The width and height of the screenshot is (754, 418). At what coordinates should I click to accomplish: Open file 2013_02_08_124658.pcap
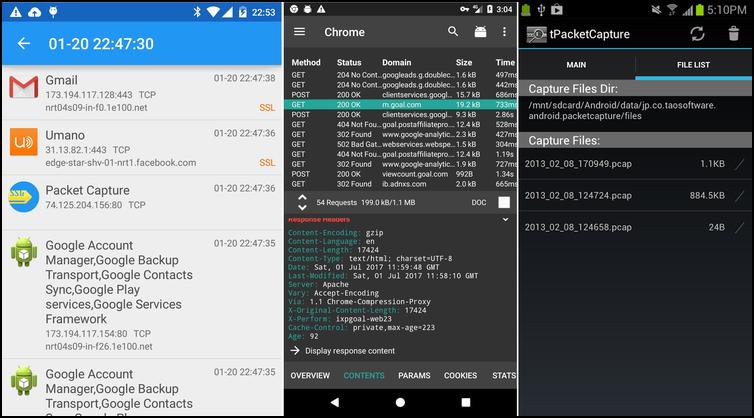[x=635, y=228]
